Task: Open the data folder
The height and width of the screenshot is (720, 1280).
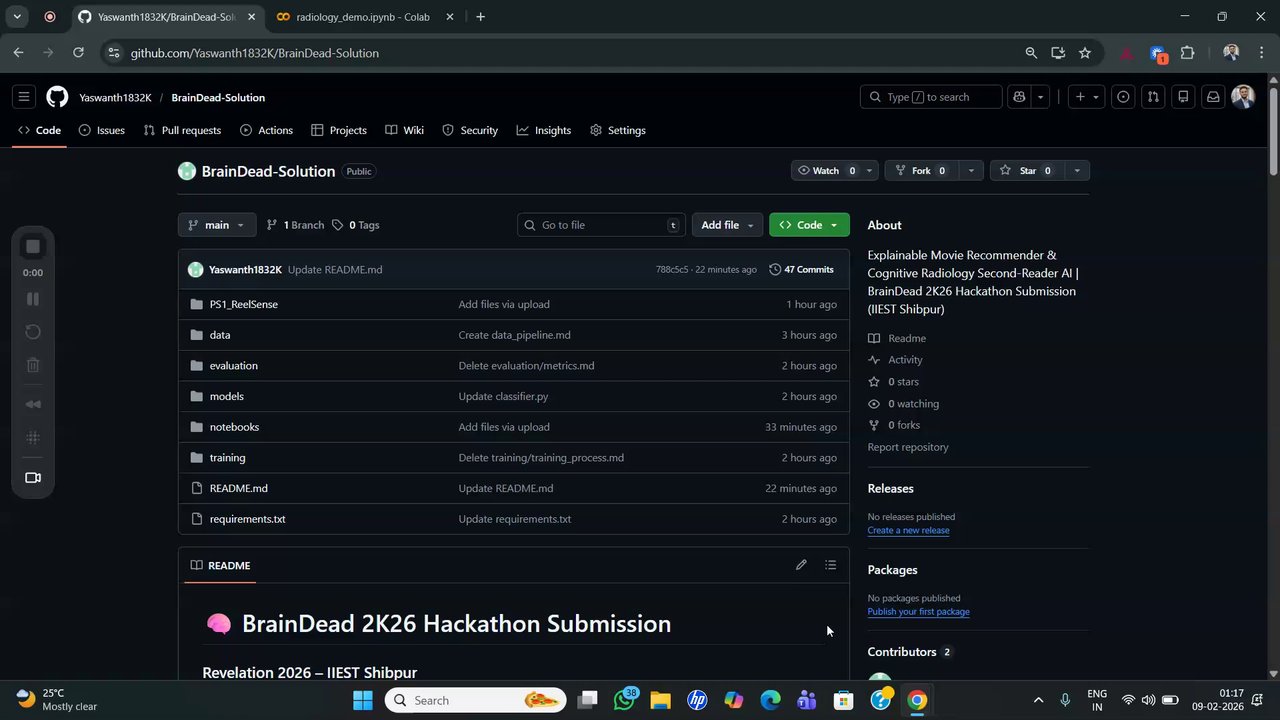Action: pos(220,335)
